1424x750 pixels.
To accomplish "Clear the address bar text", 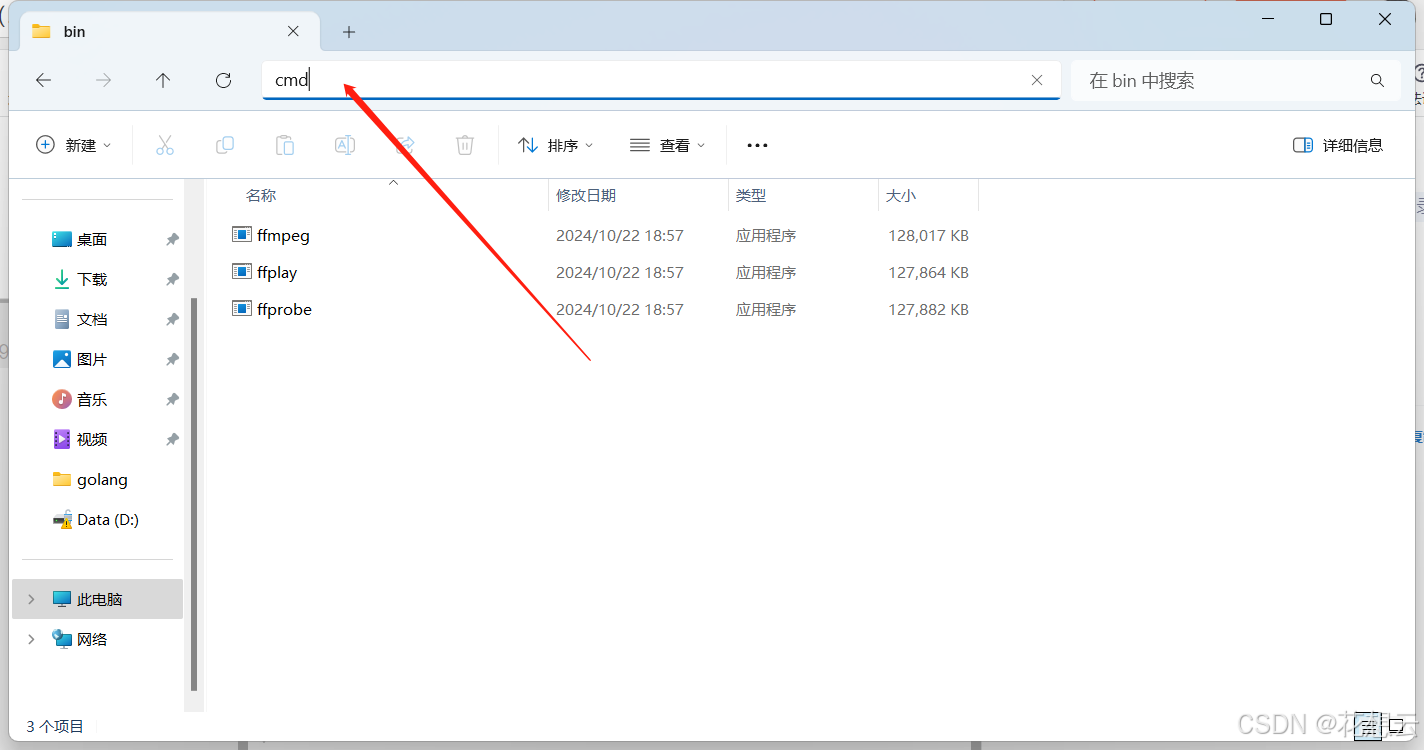I will click(1037, 80).
